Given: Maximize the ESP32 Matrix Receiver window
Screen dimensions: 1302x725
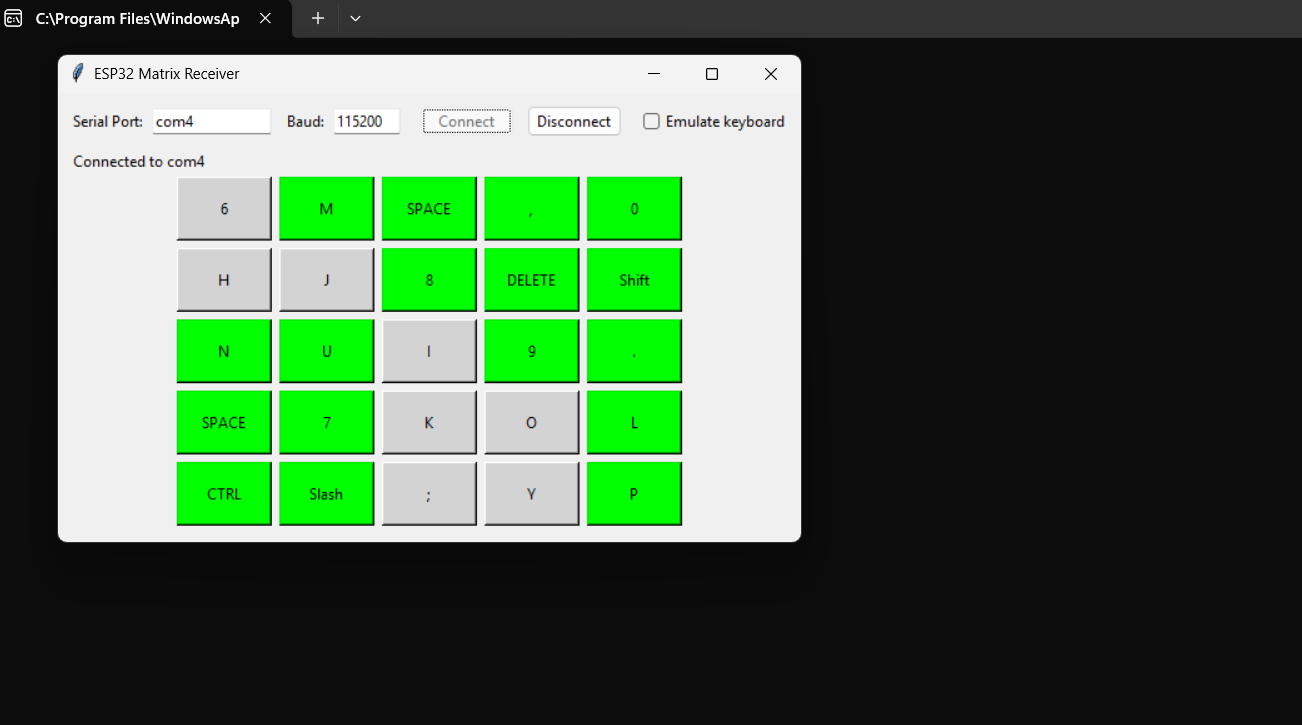Looking at the screenshot, I should (712, 74).
